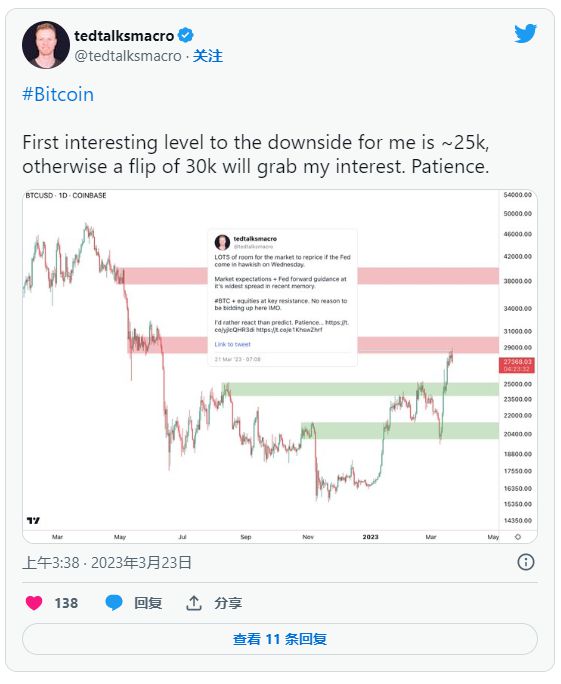Click 分享 share label

(228, 603)
